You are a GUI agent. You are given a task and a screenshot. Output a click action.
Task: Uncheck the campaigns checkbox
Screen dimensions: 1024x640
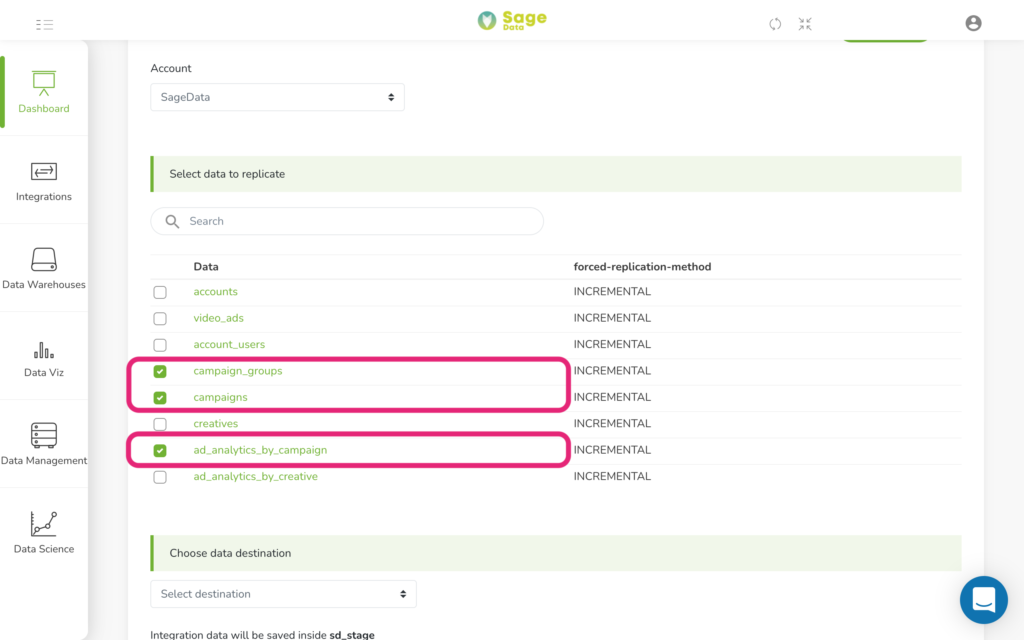[x=160, y=398]
